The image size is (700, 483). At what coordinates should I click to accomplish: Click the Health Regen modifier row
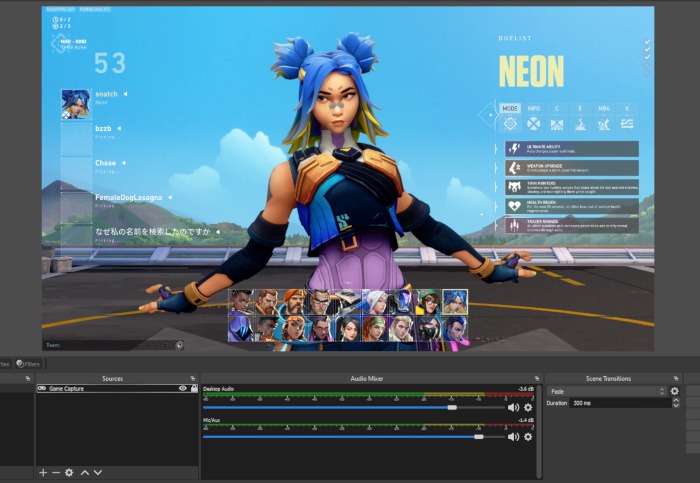coord(572,206)
